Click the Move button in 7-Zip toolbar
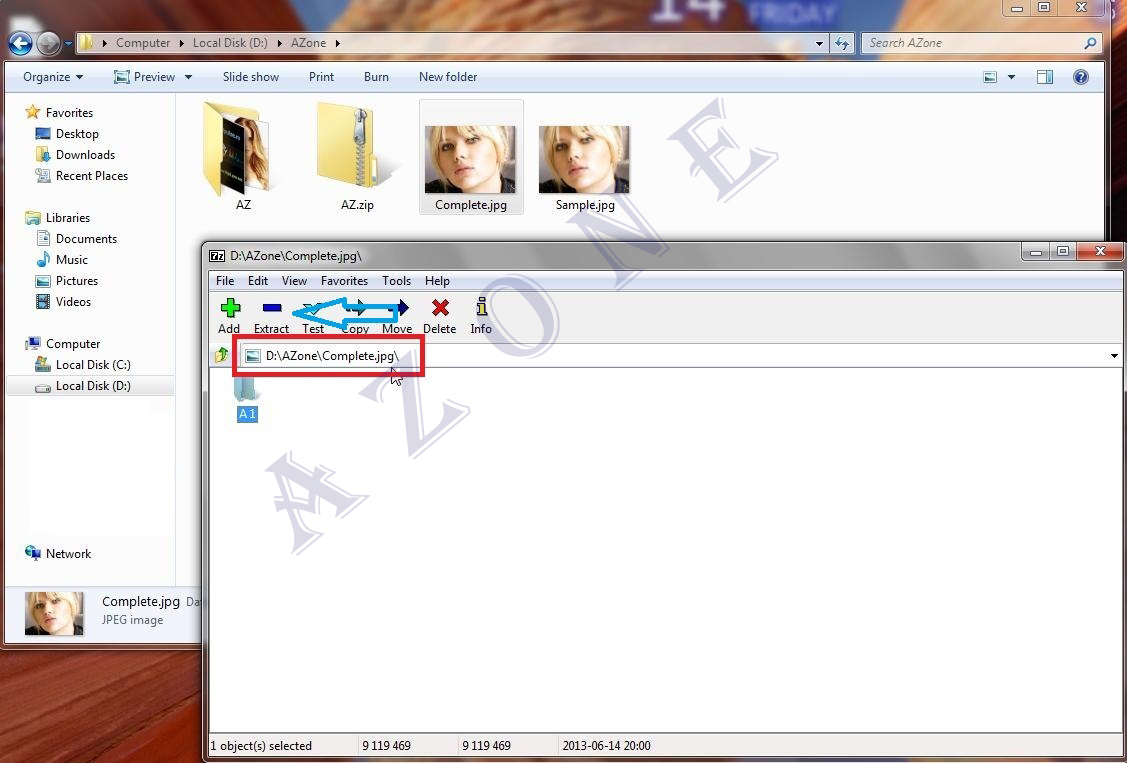This screenshot has height=763, width=1127. tap(397, 317)
